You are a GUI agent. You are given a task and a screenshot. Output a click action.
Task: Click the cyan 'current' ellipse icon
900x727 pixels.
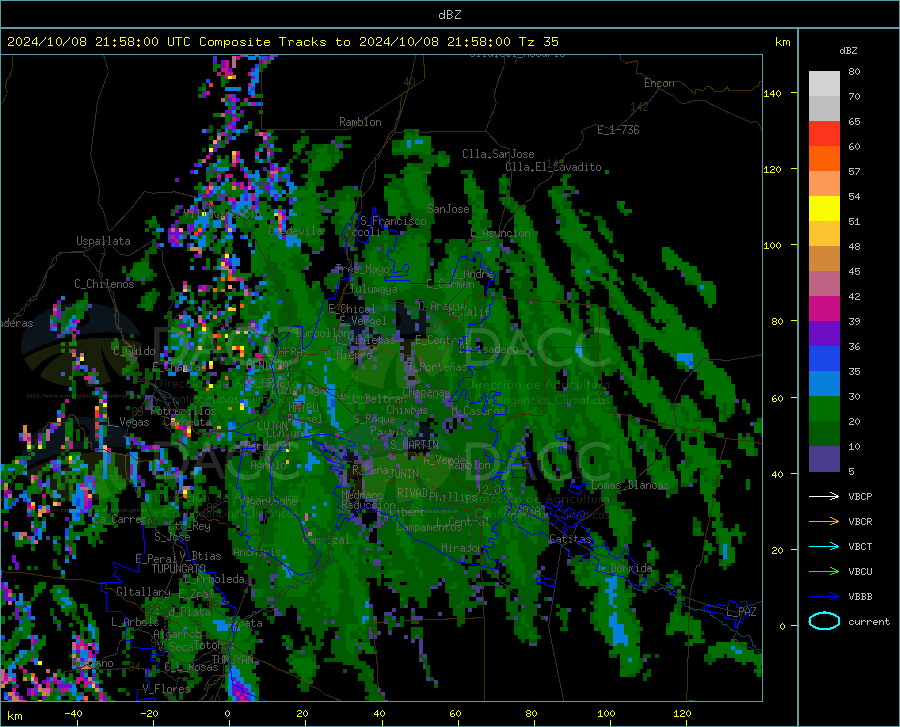[x=824, y=621]
